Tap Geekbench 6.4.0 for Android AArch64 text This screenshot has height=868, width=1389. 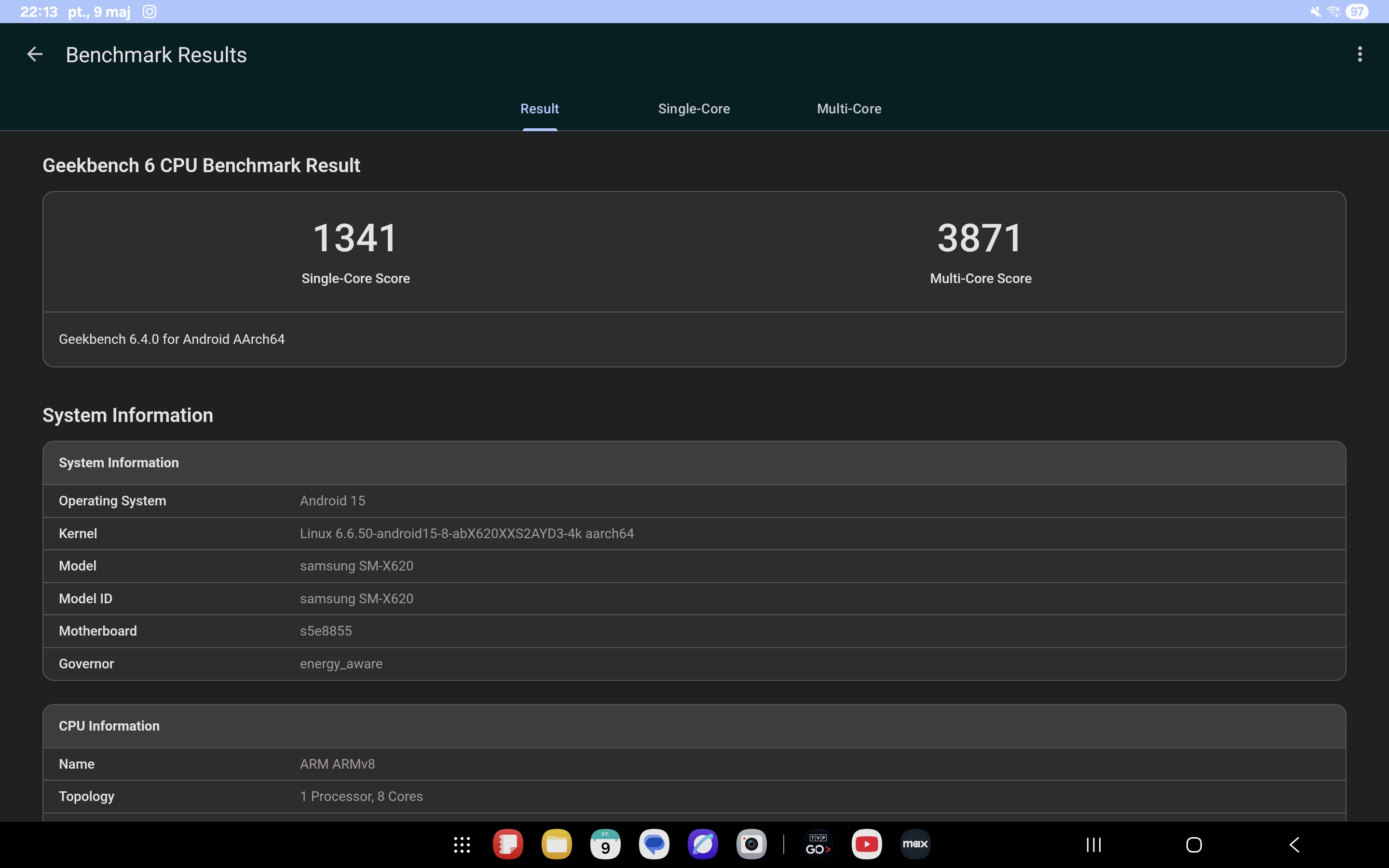tap(172, 339)
